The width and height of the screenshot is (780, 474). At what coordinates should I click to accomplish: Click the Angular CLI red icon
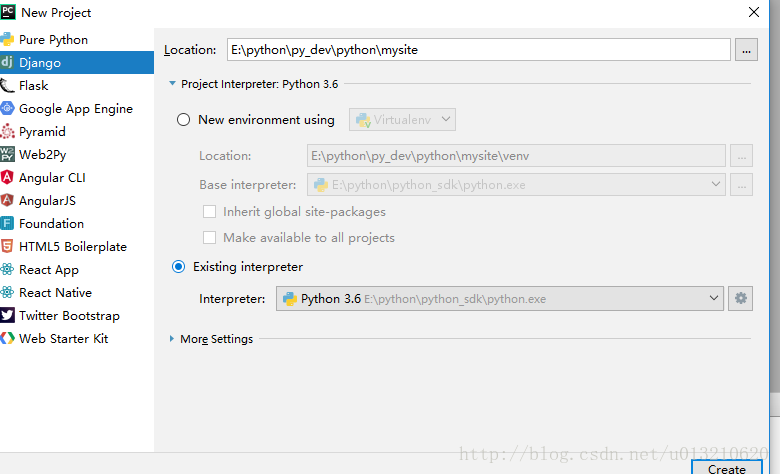(x=7, y=177)
